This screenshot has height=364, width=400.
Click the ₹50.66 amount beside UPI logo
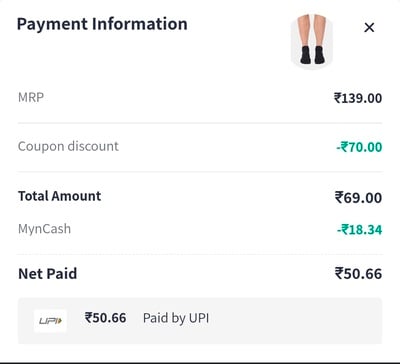pos(105,318)
